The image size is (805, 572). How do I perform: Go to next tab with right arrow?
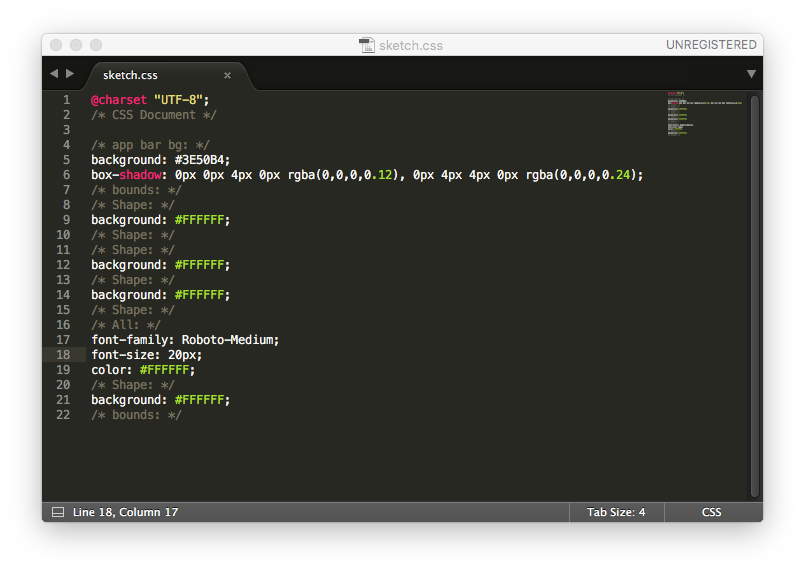pyautogui.click(x=70, y=73)
